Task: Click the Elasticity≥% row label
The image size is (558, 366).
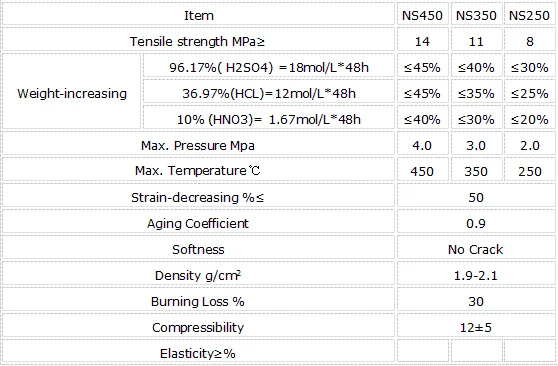Action: (198, 353)
